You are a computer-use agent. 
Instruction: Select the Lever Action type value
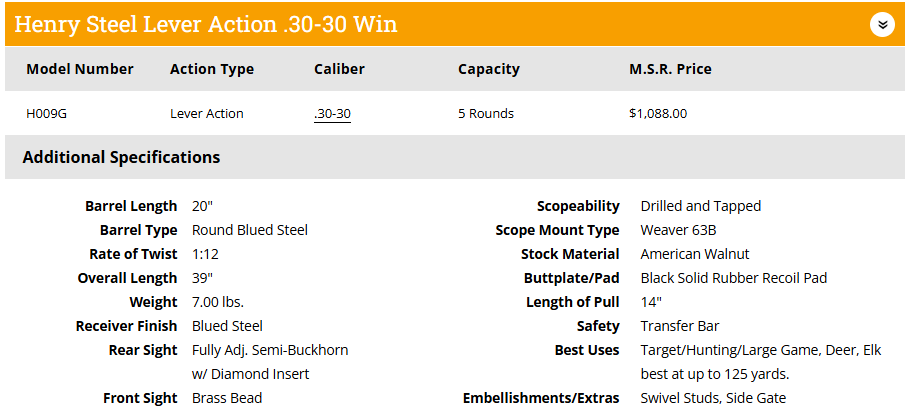[207, 114]
